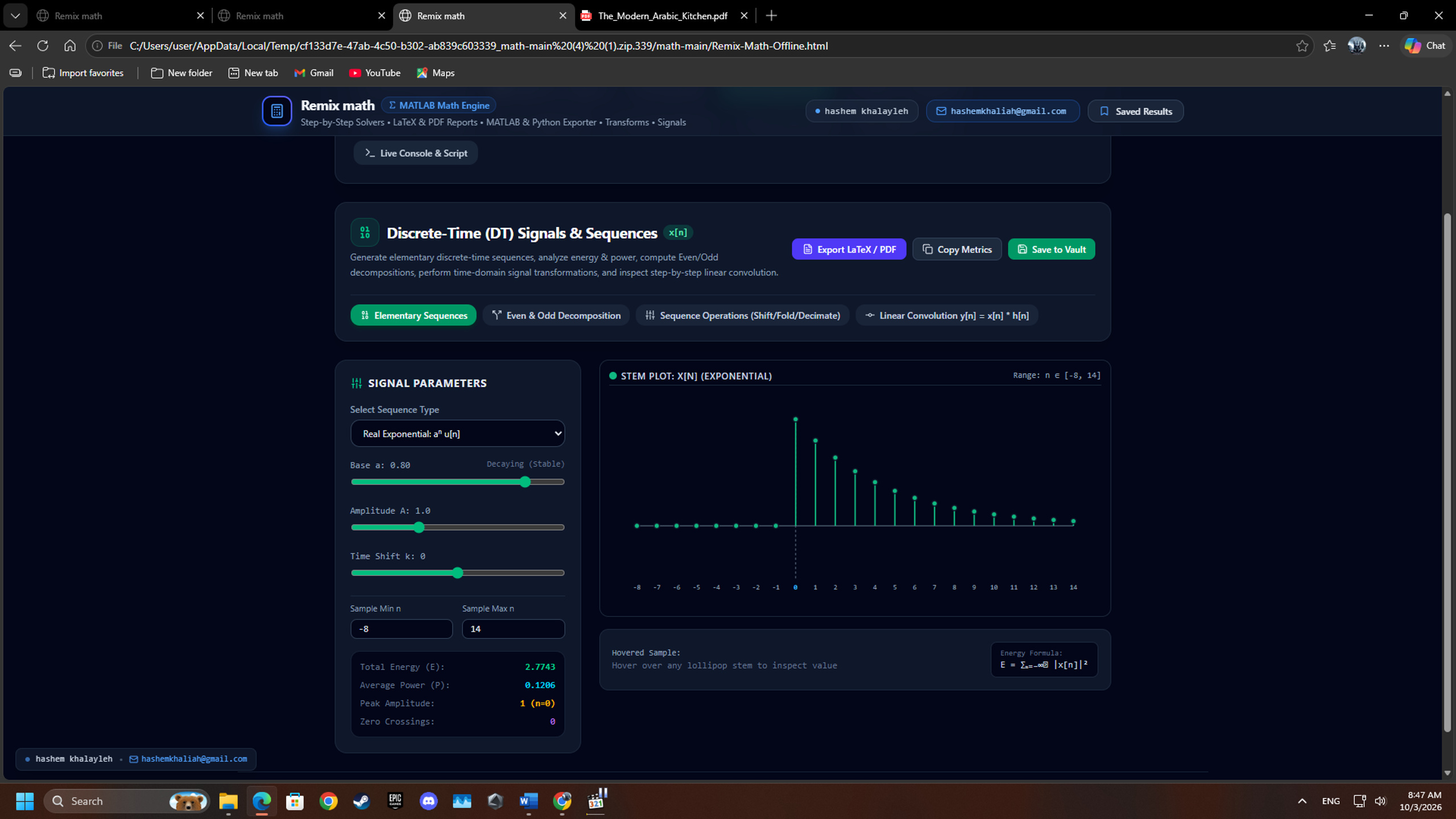Screen dimensions: 1456x819
Task: Open the Live Console & Script panel
Action: pos(416,153)
